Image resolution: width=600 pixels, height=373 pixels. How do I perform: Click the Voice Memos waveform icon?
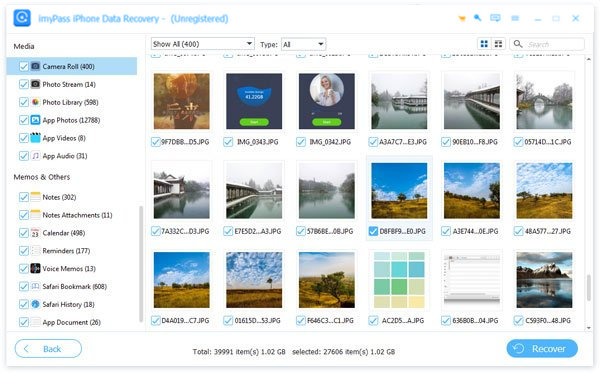[x=35, y=269]
